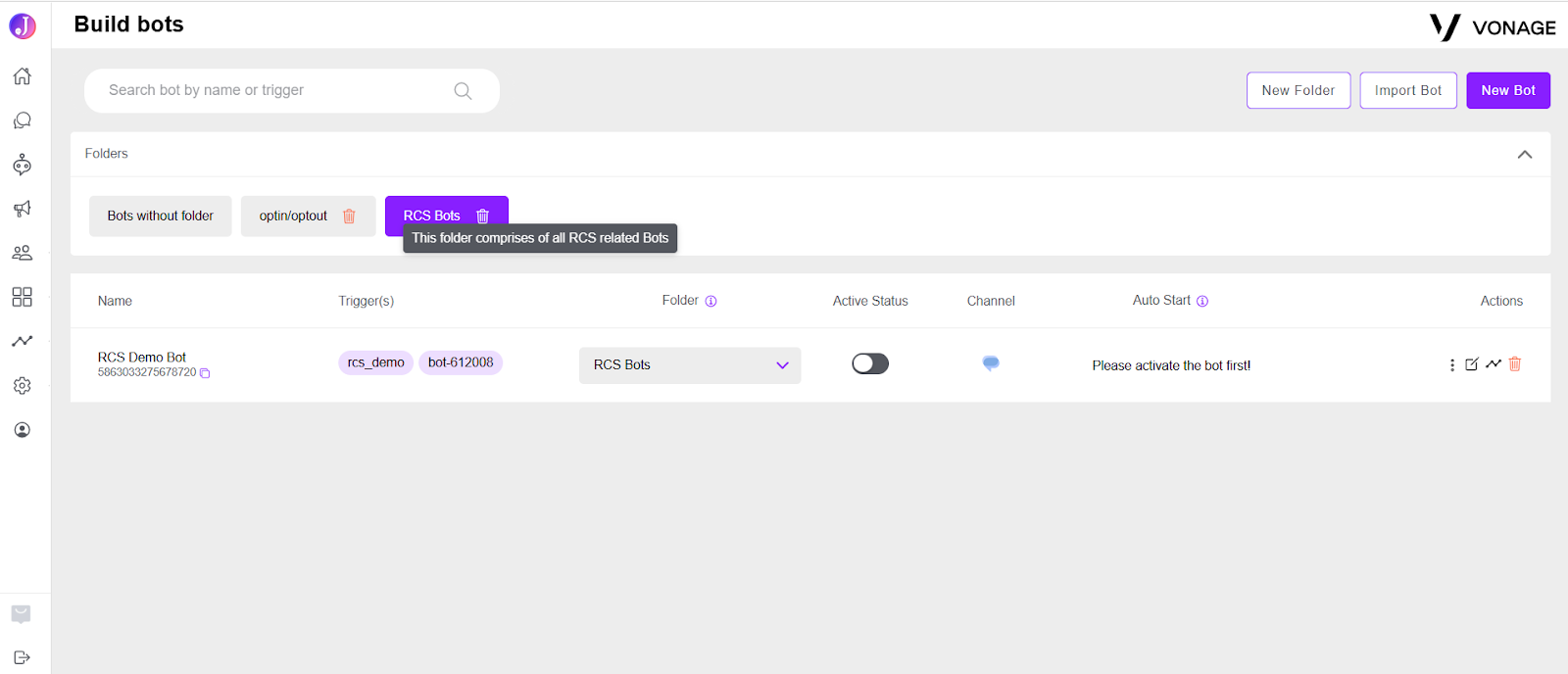Viewport: 1568px width, 674px height.
Task: Copy the bot ID using copy icon
Action: click(205, 373)
